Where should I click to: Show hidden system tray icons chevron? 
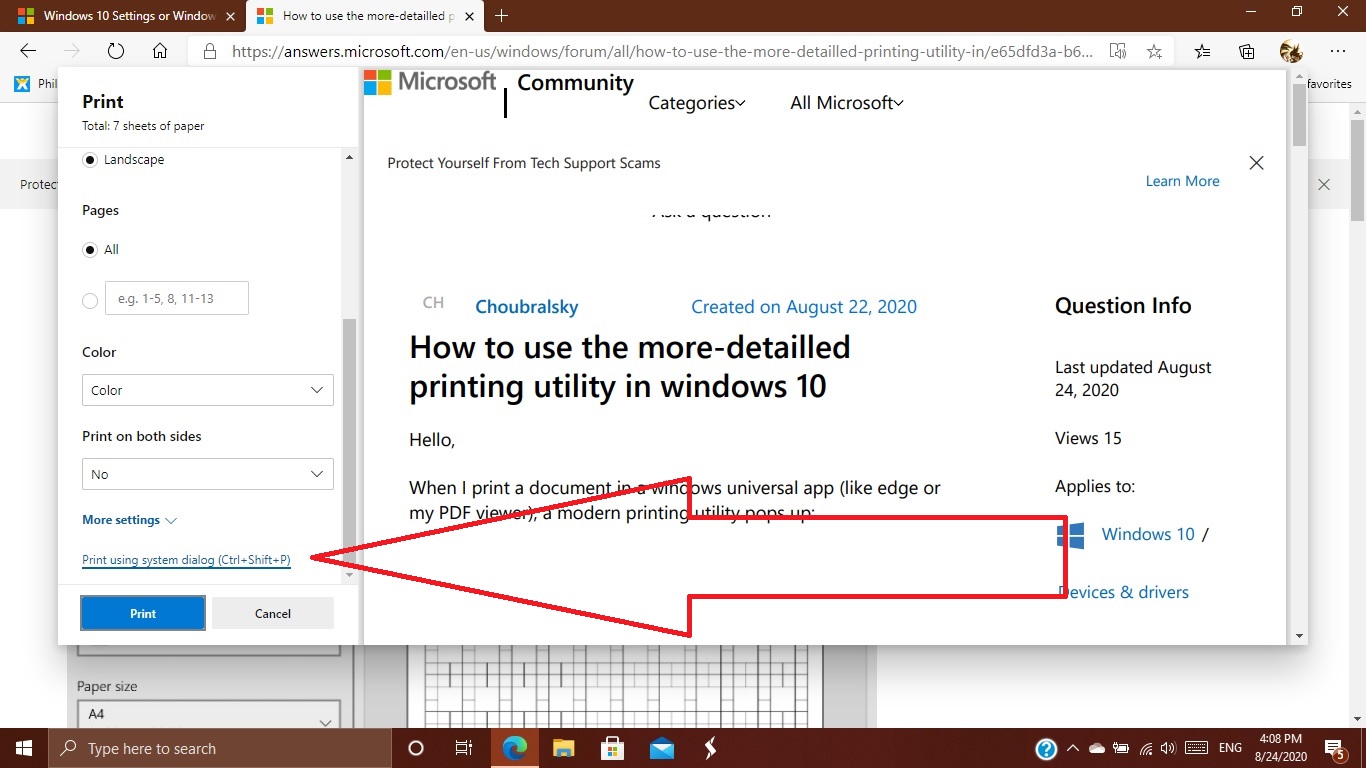[x=1073, y=748]
